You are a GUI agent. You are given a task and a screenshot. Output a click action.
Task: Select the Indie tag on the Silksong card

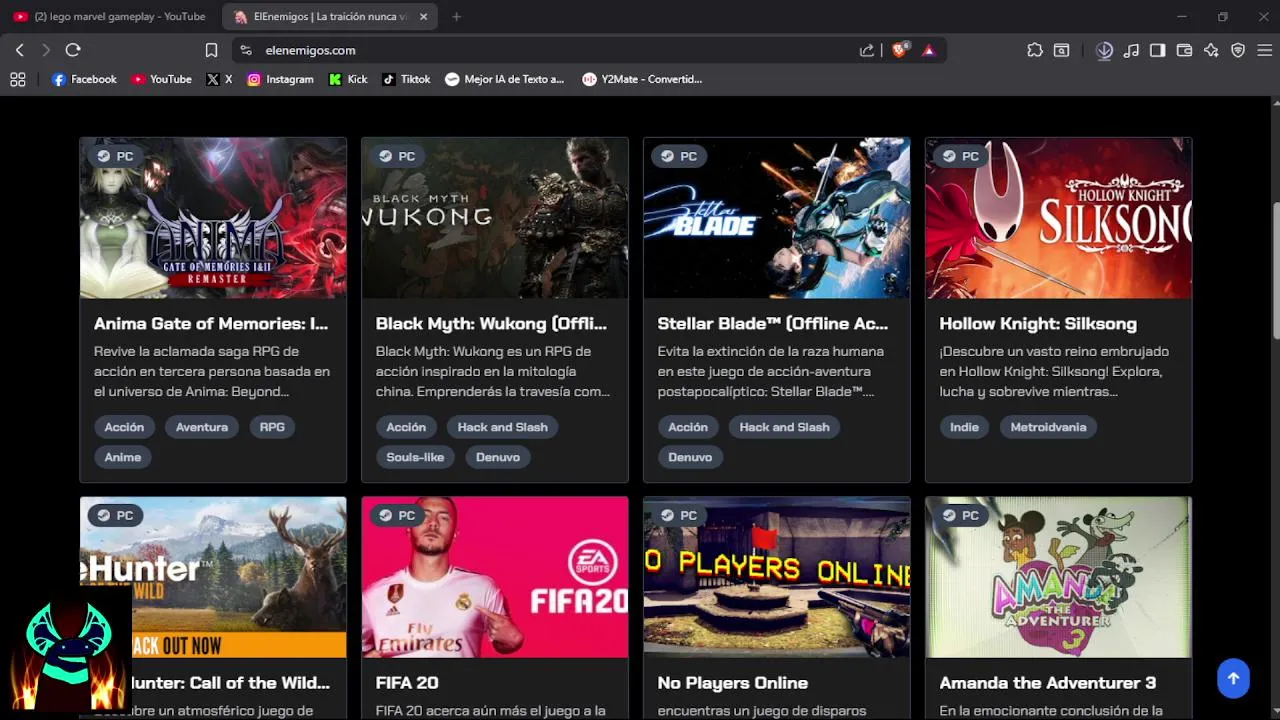click(x=964, y=427)
